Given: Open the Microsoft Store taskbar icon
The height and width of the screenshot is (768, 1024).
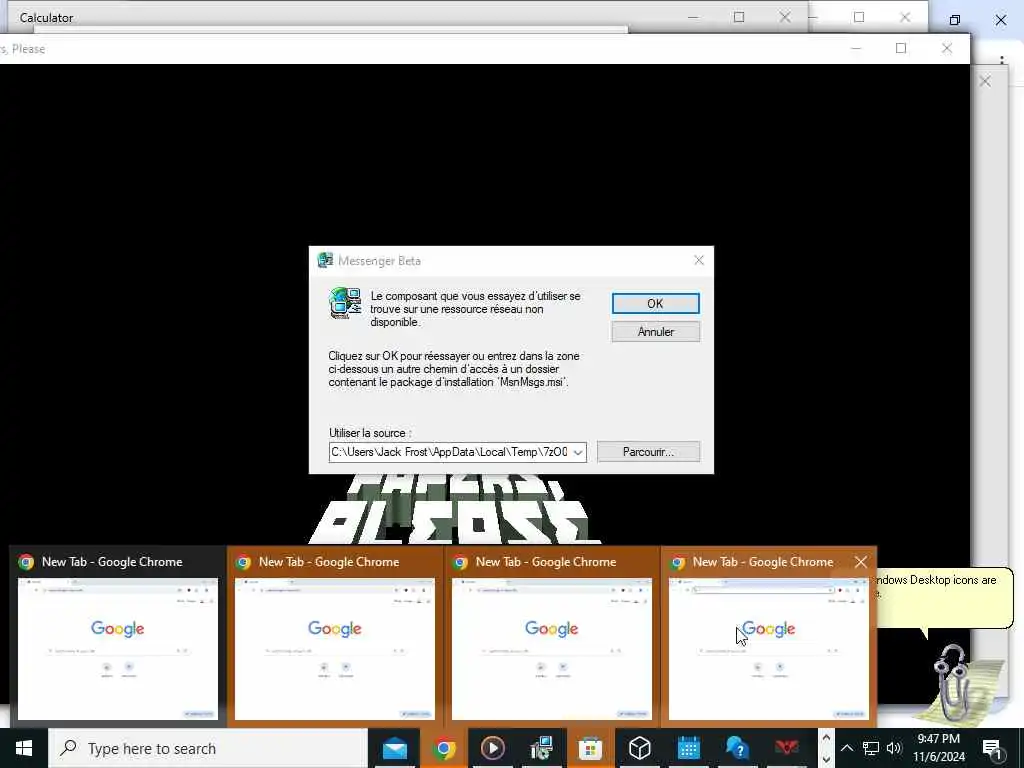Looking at the screenshot, I should pyautogui.click(x=590, y=748).
